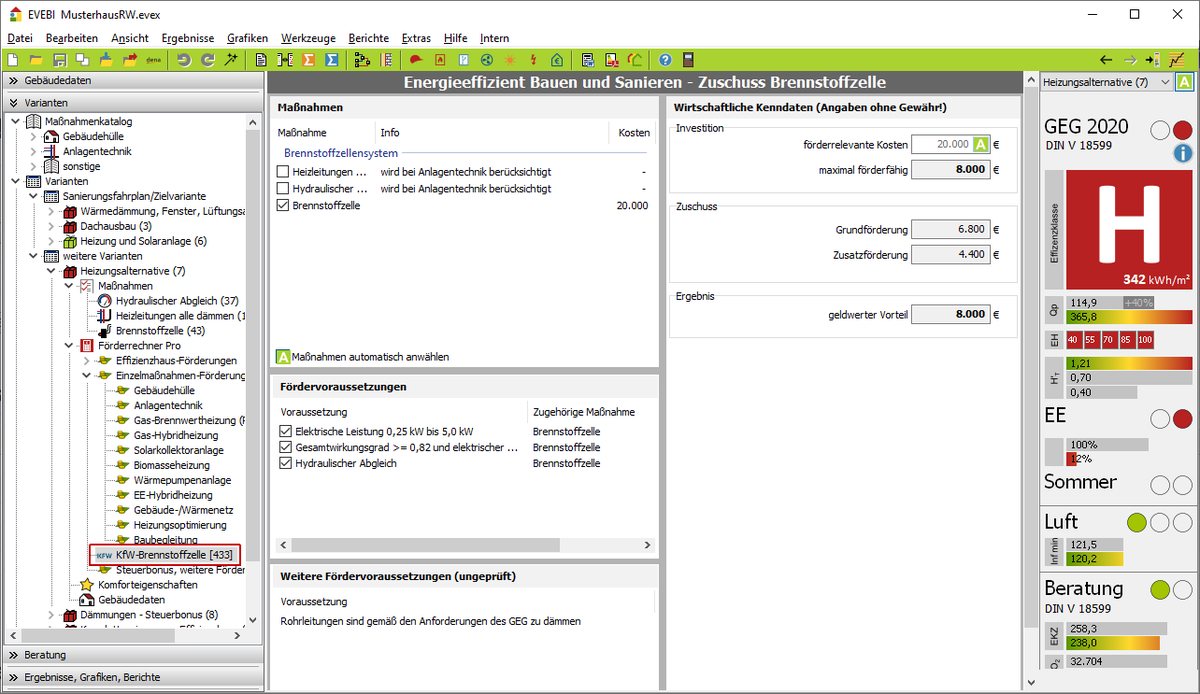1200x694 pixels.
Task: Click the back arrow in the top-right toolbar
Action: click(1105, 60)
